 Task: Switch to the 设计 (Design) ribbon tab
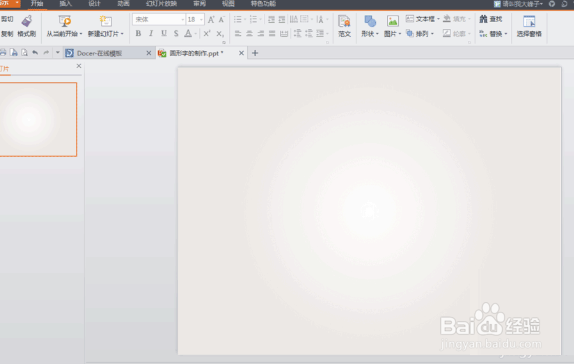click(94, 4)
